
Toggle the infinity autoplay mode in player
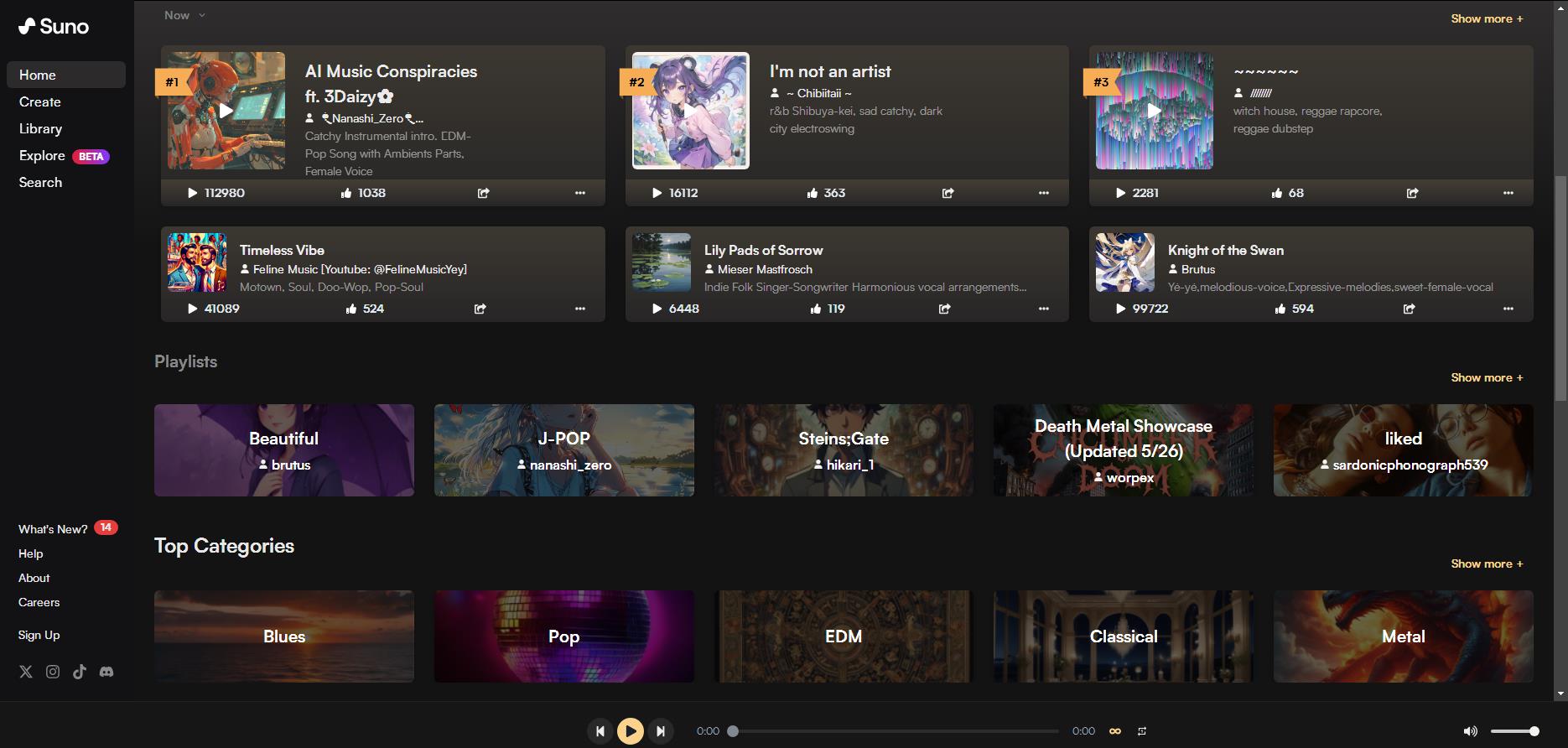pos(1115,731)
